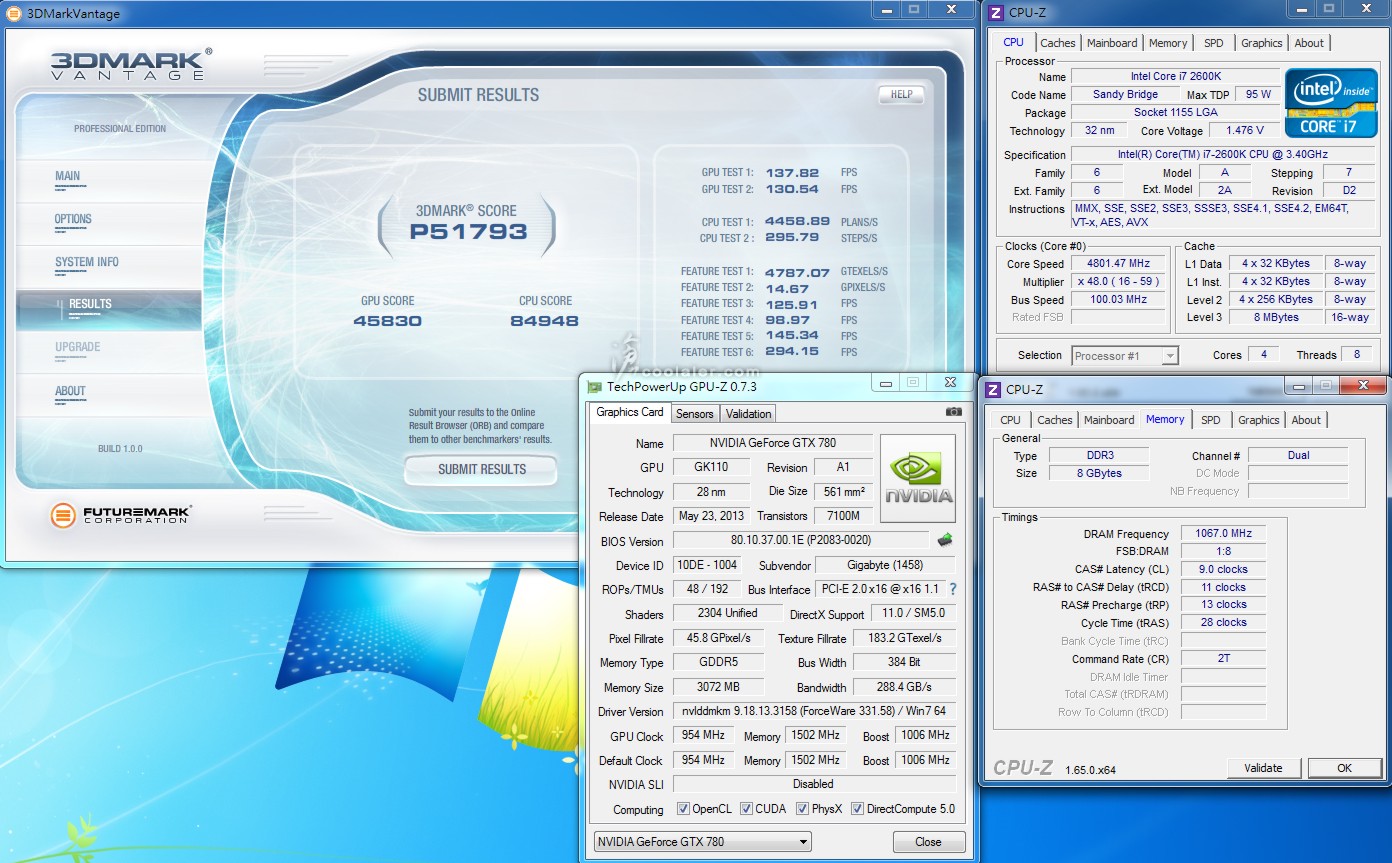The width and height of the screenshot is (1392, 863).
Task: Click the GPU TEST 1 result 137.82
Action: pyautogui.click(x=792, y=173)
